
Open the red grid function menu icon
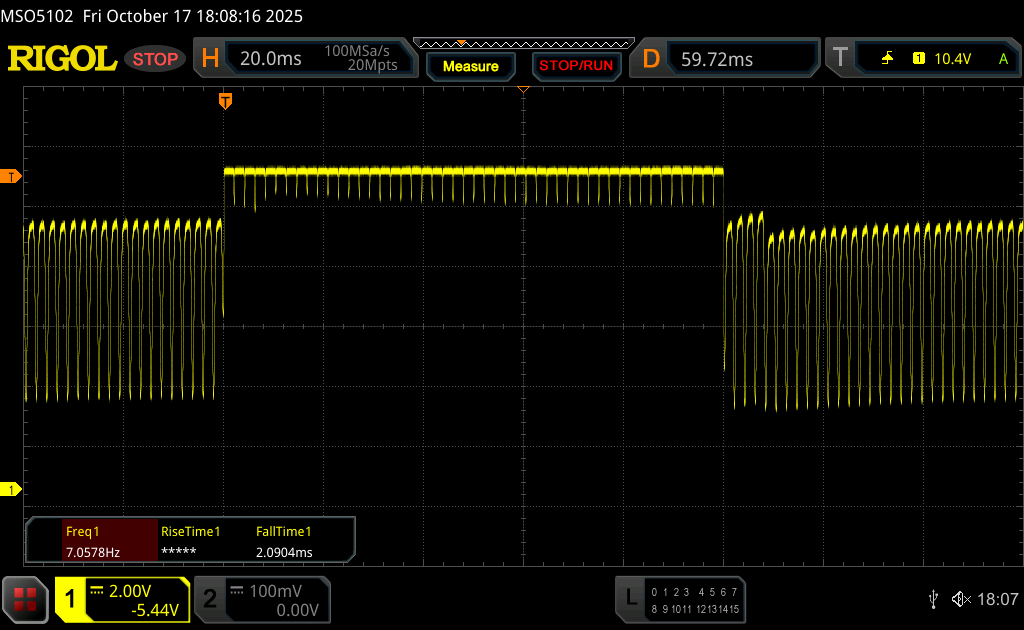pyautogui.click(x=25, y=599)
